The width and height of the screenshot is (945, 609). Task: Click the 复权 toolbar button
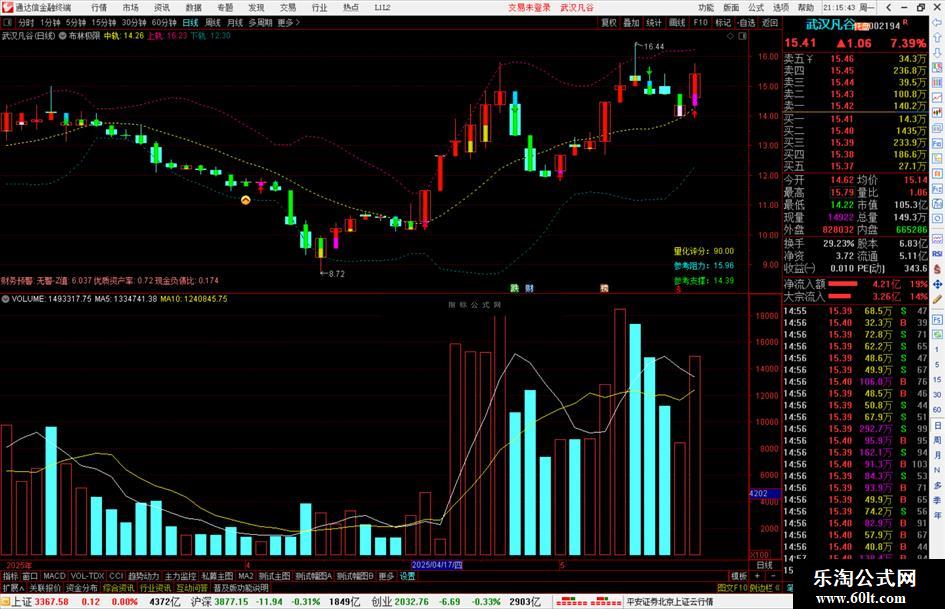tap(609, 22)
